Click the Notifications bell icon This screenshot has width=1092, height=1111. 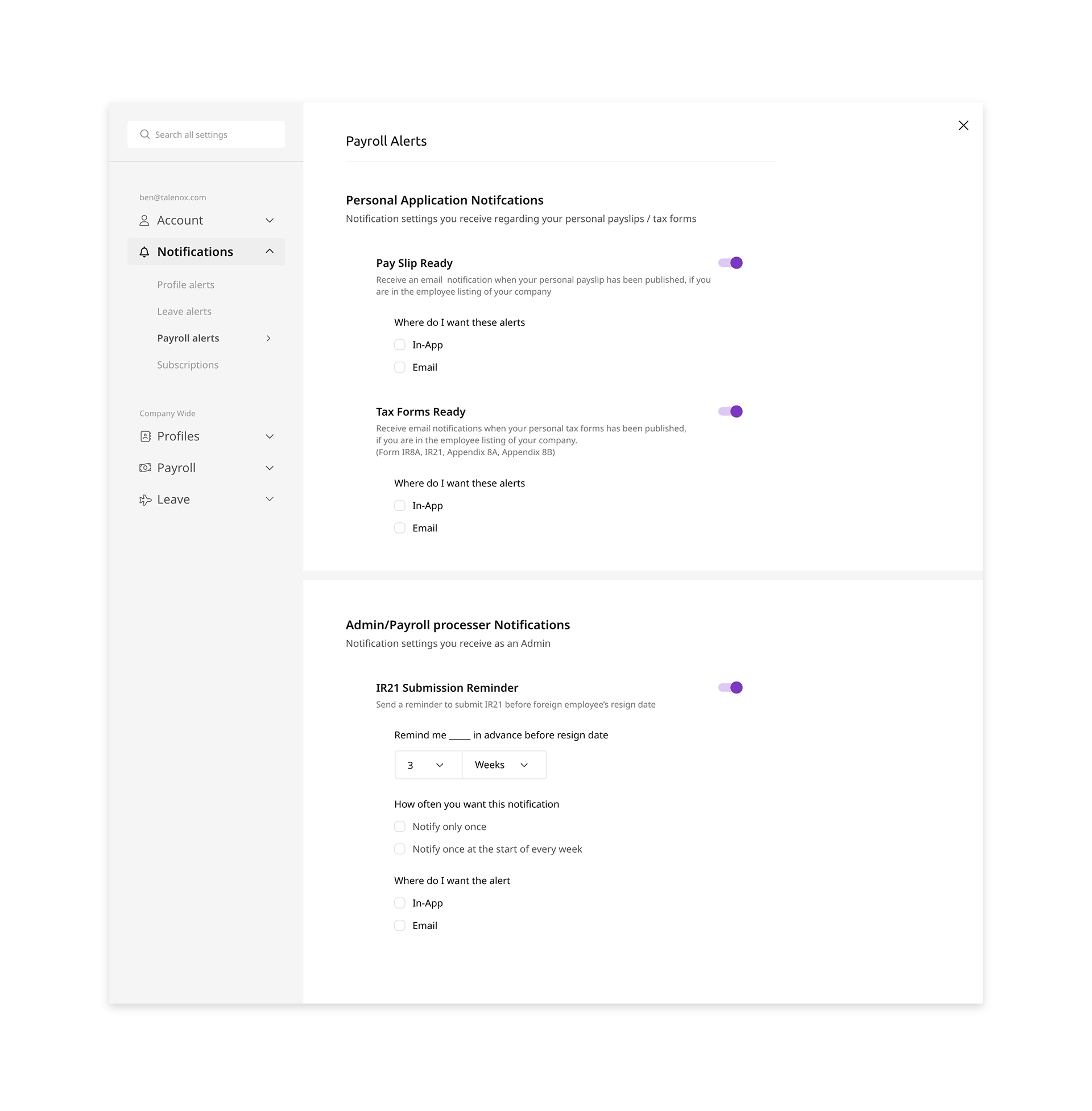click(144, 252)
